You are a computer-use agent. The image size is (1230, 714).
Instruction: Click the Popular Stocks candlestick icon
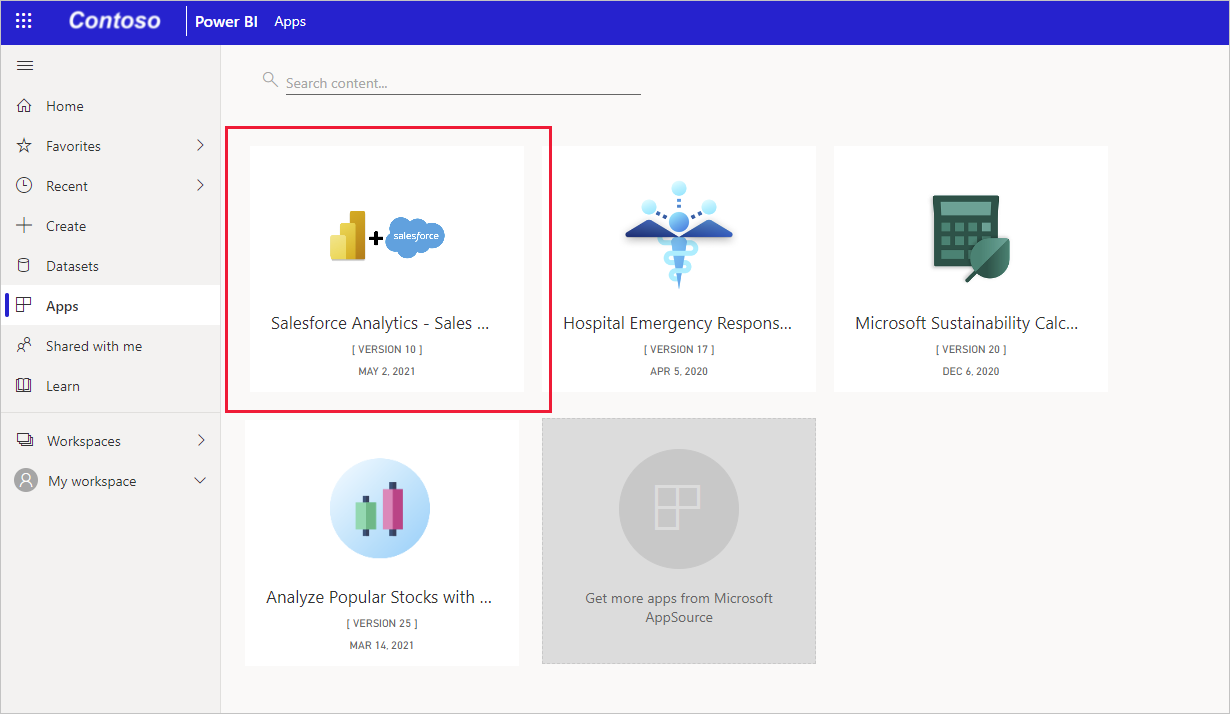[380, 508]
